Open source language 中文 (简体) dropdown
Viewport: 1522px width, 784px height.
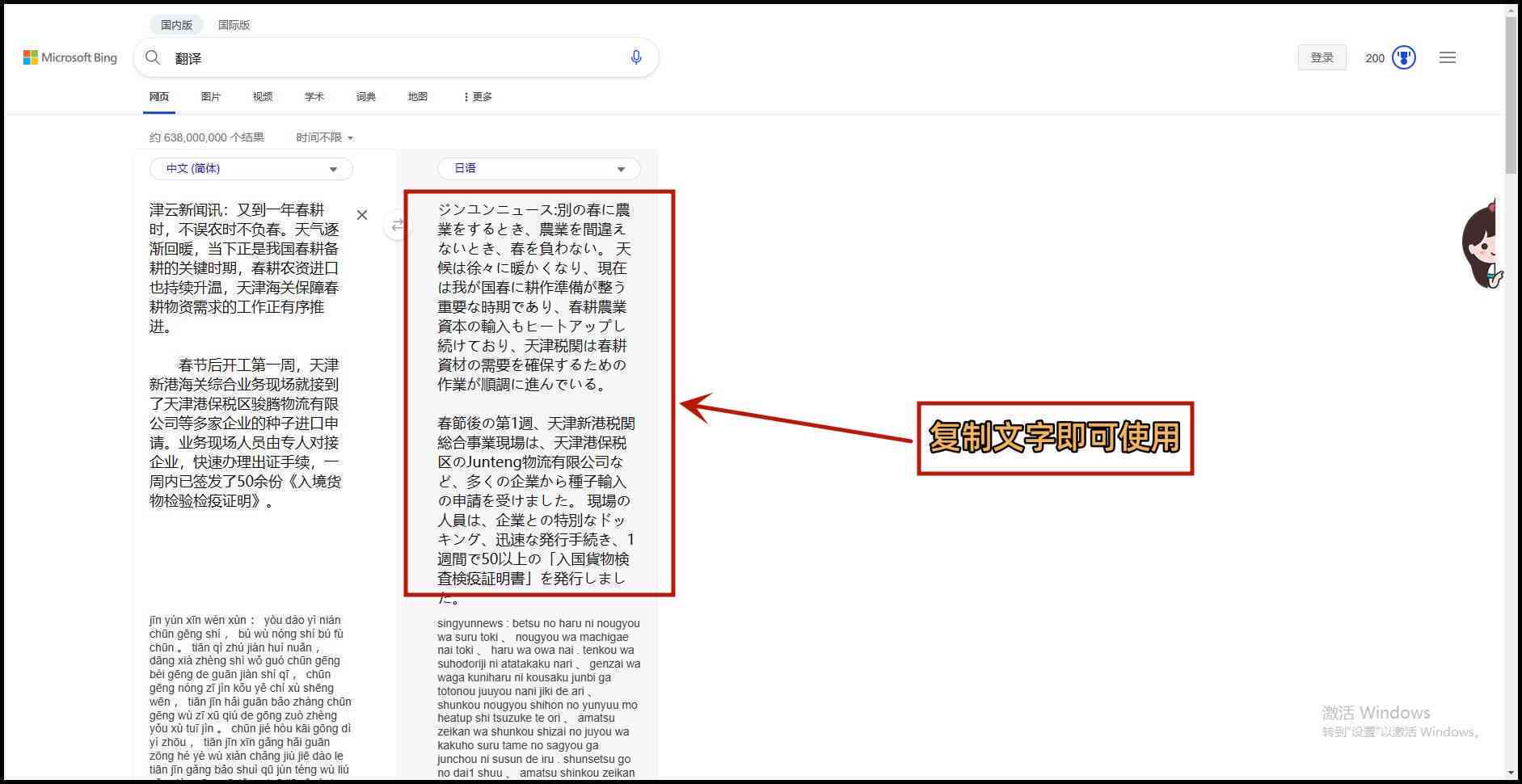click(251, 169)
